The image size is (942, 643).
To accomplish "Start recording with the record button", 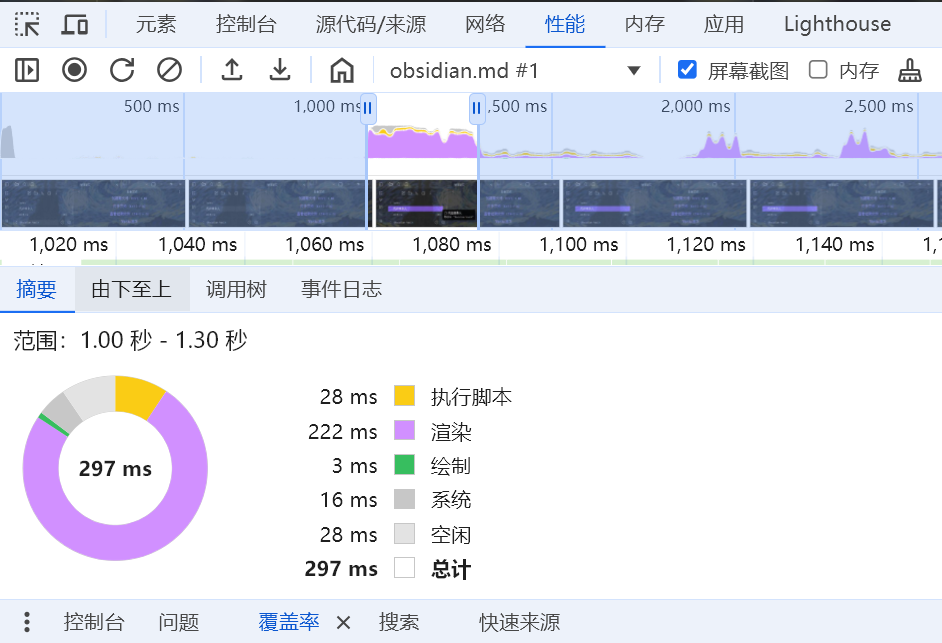I will click(74, 70).
